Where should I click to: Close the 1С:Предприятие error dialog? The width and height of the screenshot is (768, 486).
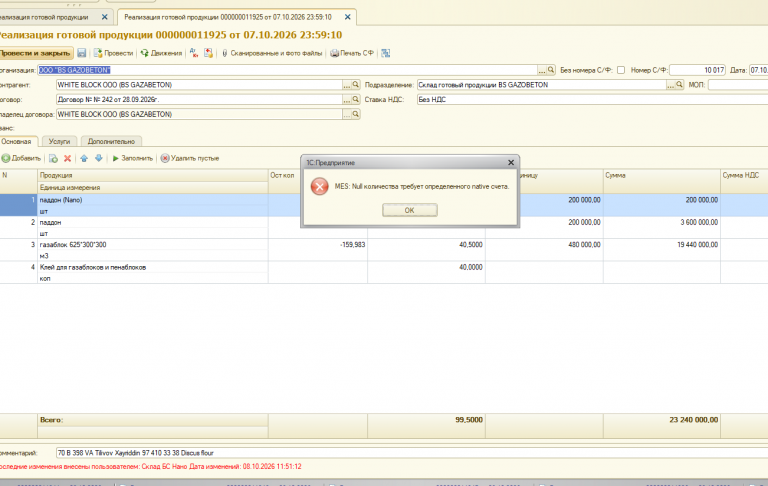[511, 163]
